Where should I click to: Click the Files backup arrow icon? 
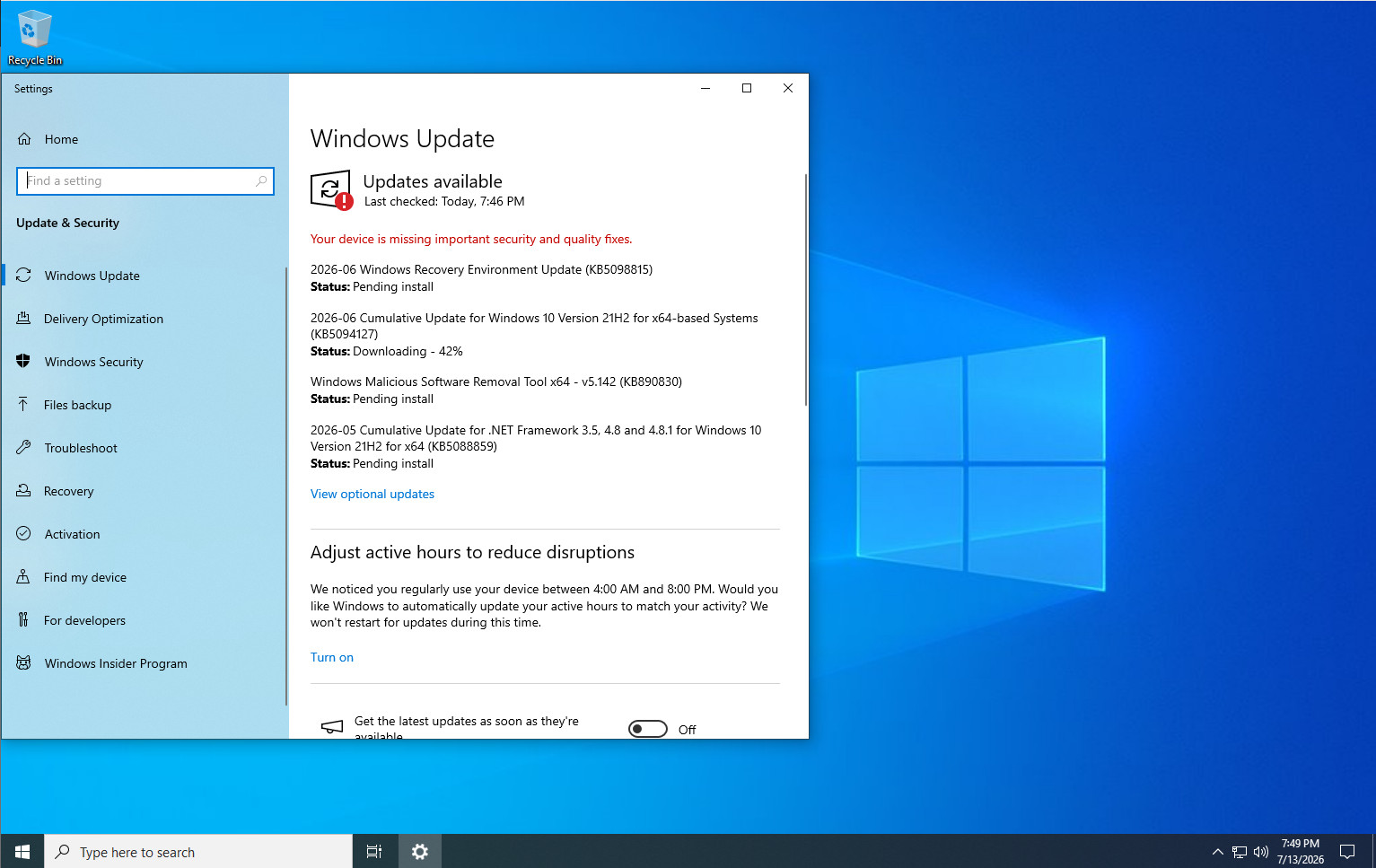tap(24, 405)
